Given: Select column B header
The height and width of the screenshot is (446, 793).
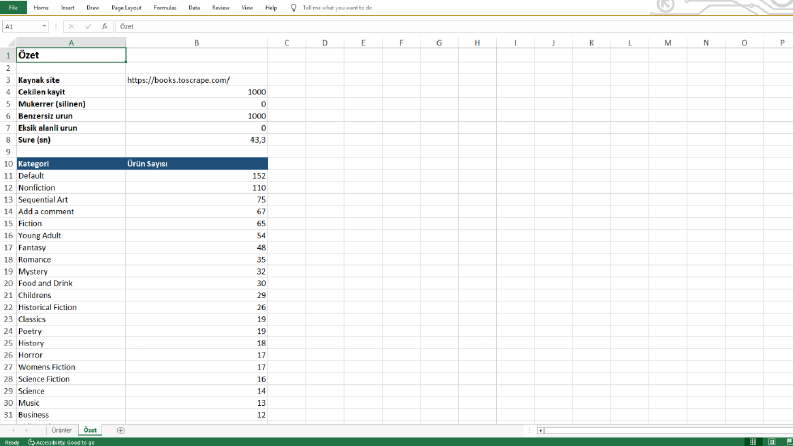Looking at the screenshot, I should [197, 43].
